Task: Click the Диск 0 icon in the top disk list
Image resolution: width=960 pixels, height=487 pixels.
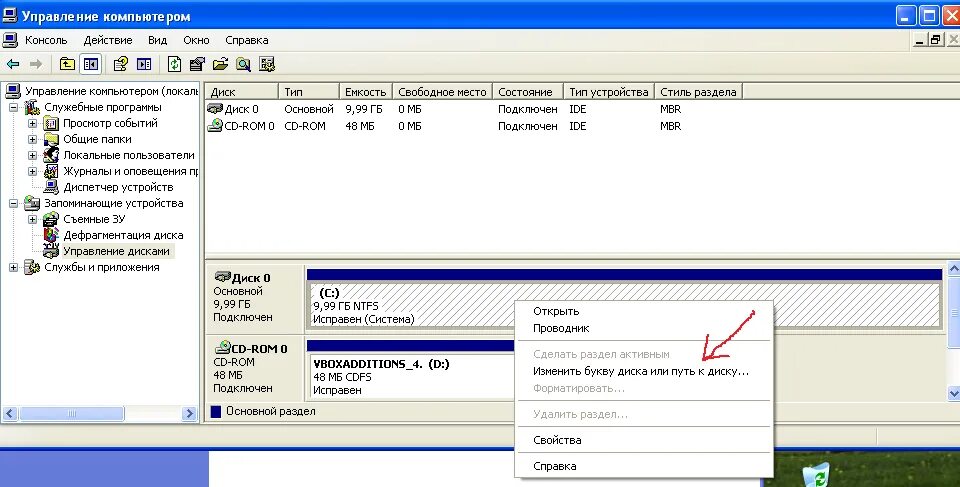Action: (x=215, y=109)
